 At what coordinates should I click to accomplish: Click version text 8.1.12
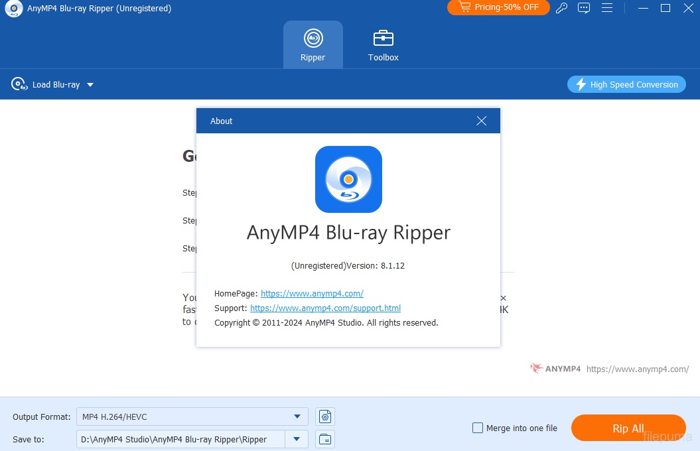(x=392, y=266)
